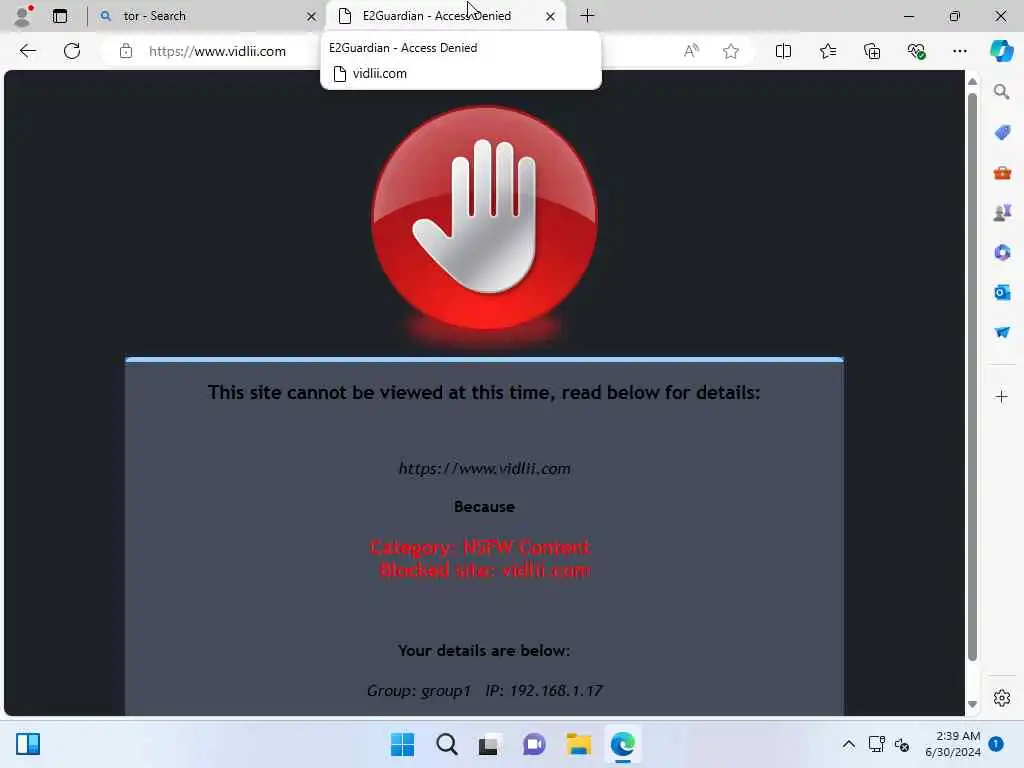Image resolution: width=1024 pixels, height=768 pixels.
Task: Open the network status tray icon
Action: click(876, 744)
